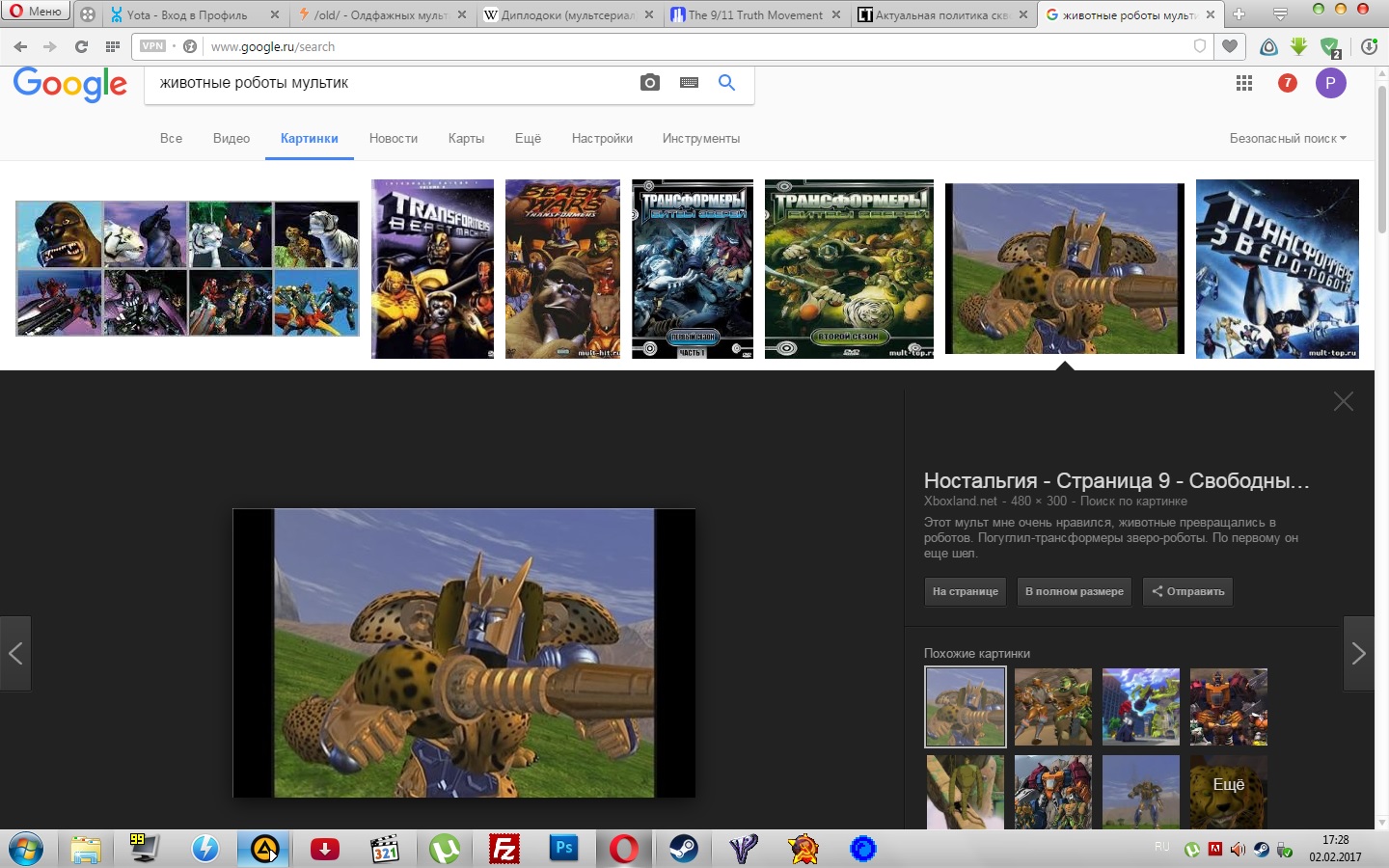The image size is (1389, 868).
Task: Open the Google account avatar P
Action: (1330, 83)
